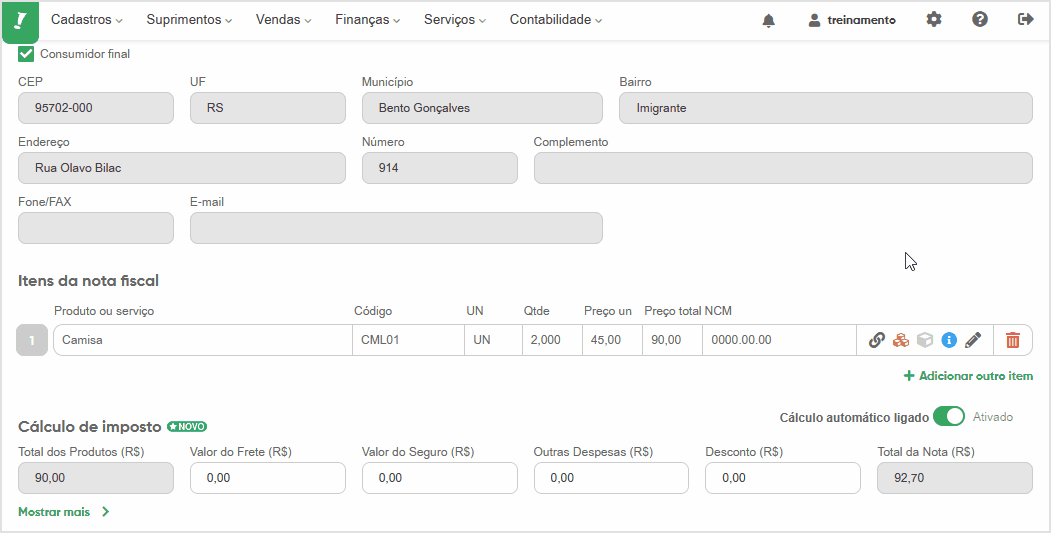Viewport: 1051px width, 533px height.
Task: Open the Cadastros menu
Action: (86, 19)
